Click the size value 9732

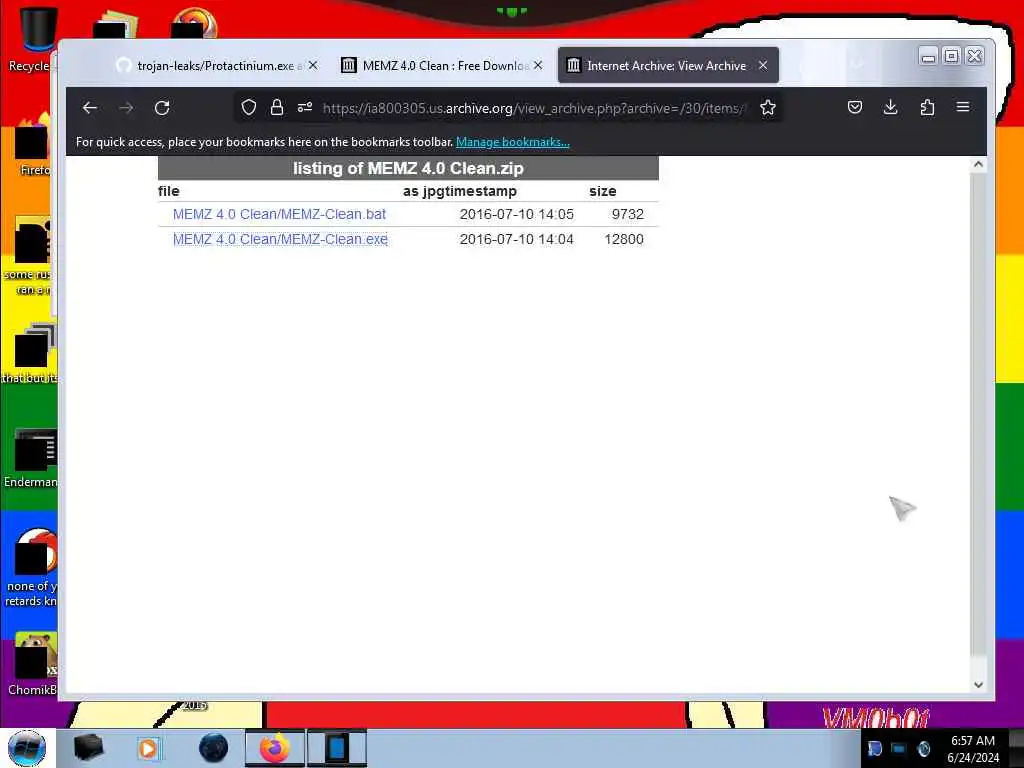628,214
